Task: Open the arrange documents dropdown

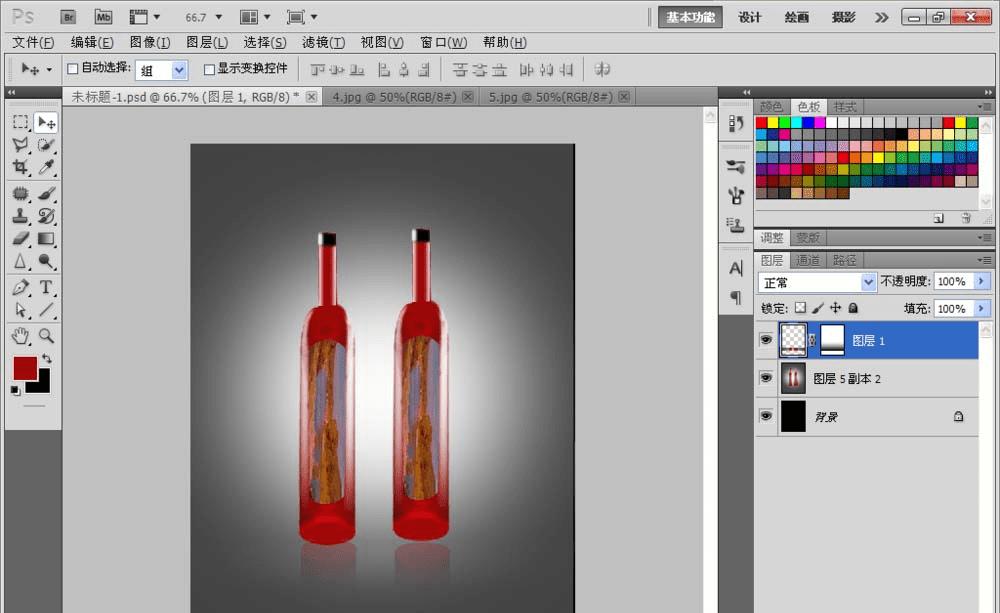Action: 255,17
